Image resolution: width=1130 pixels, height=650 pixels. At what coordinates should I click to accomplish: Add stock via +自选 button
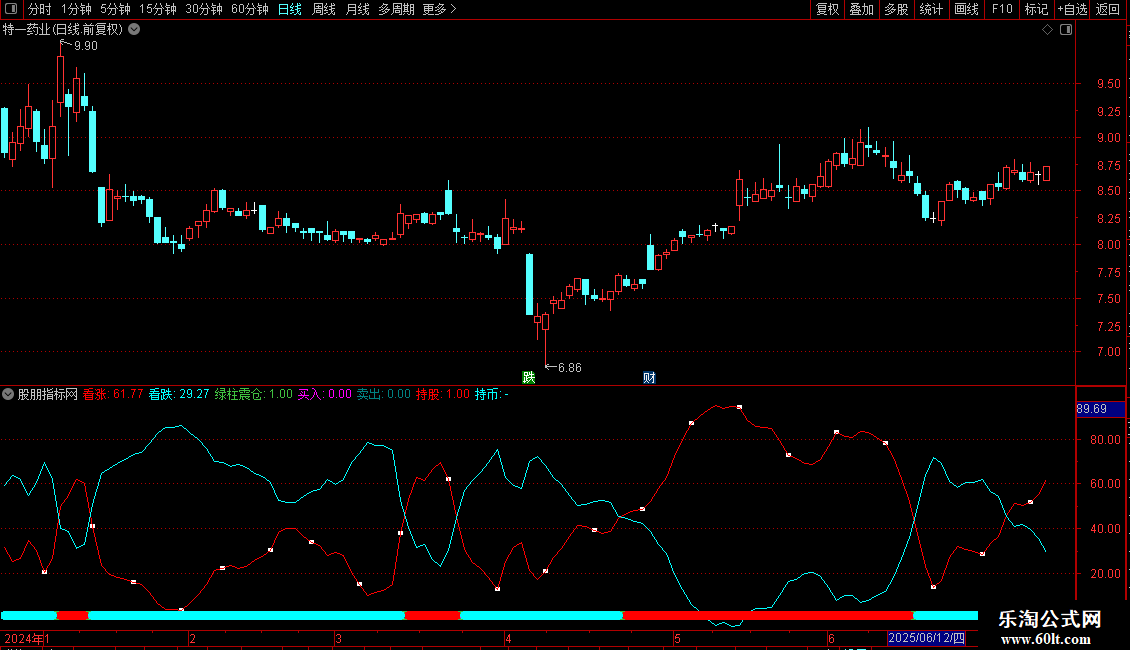(x=1072, y=9)
